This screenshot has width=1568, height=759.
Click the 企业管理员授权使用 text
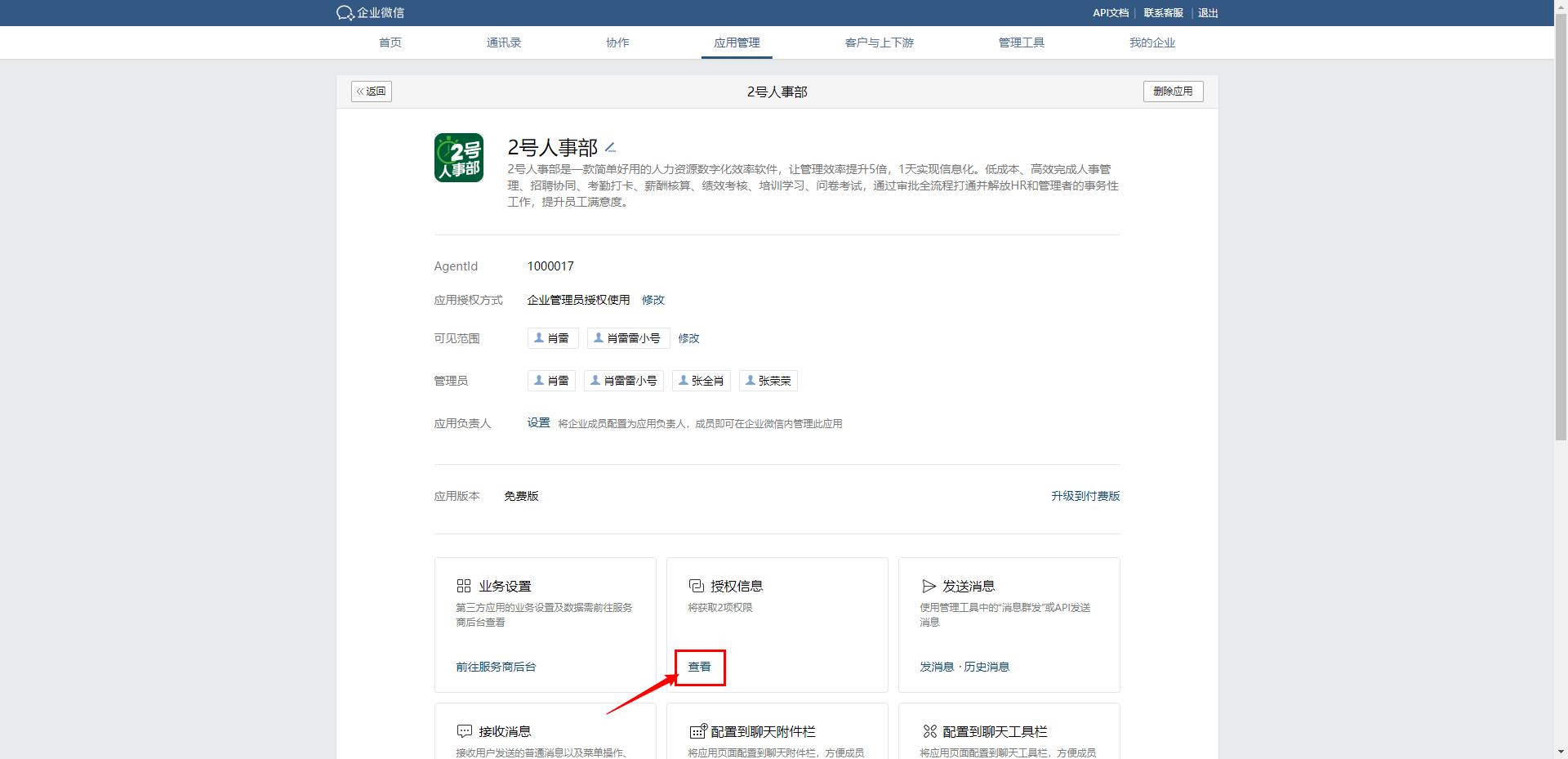pyautogui.click(x=578, y=300)
